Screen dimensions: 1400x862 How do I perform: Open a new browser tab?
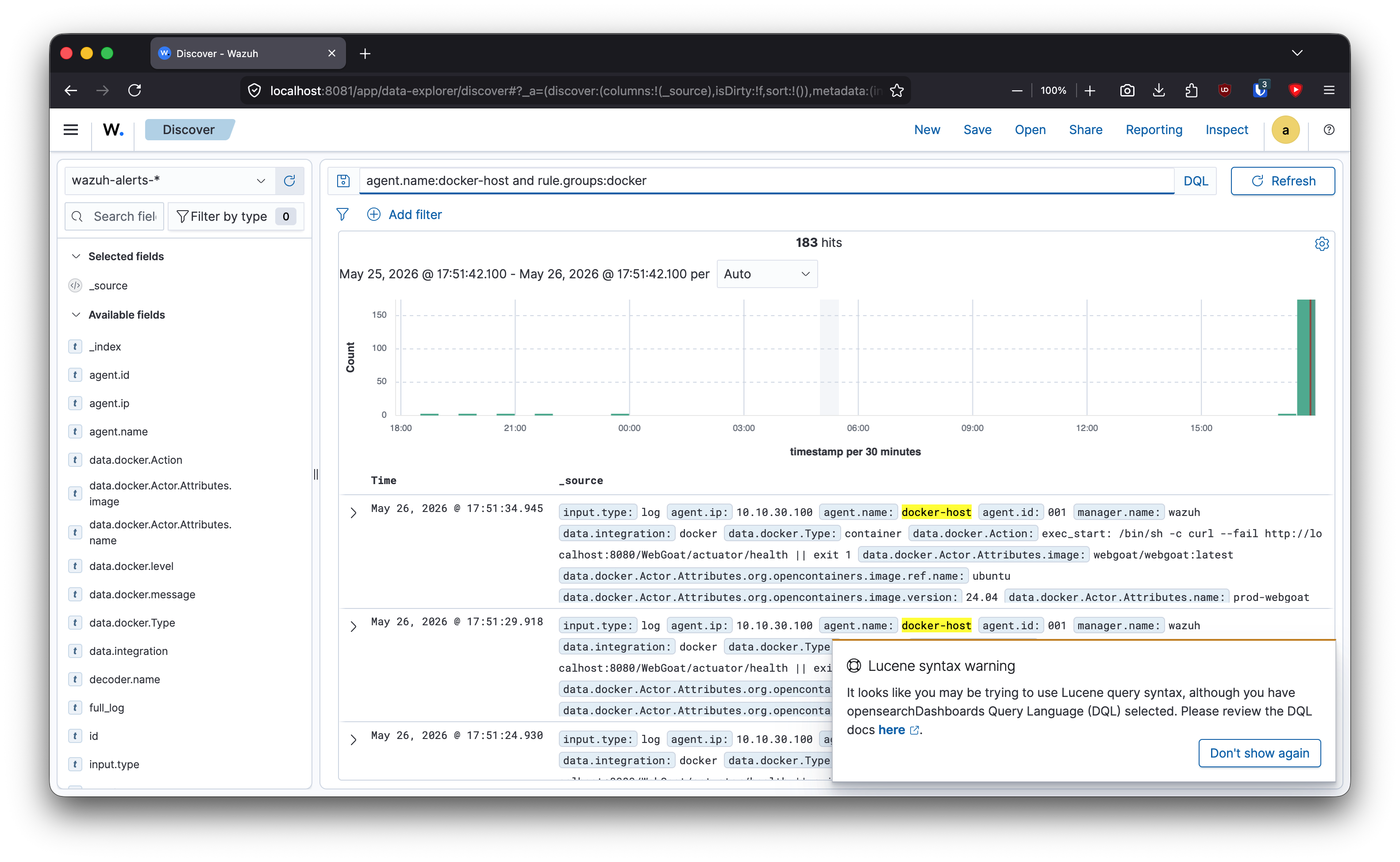pos(365,54)
